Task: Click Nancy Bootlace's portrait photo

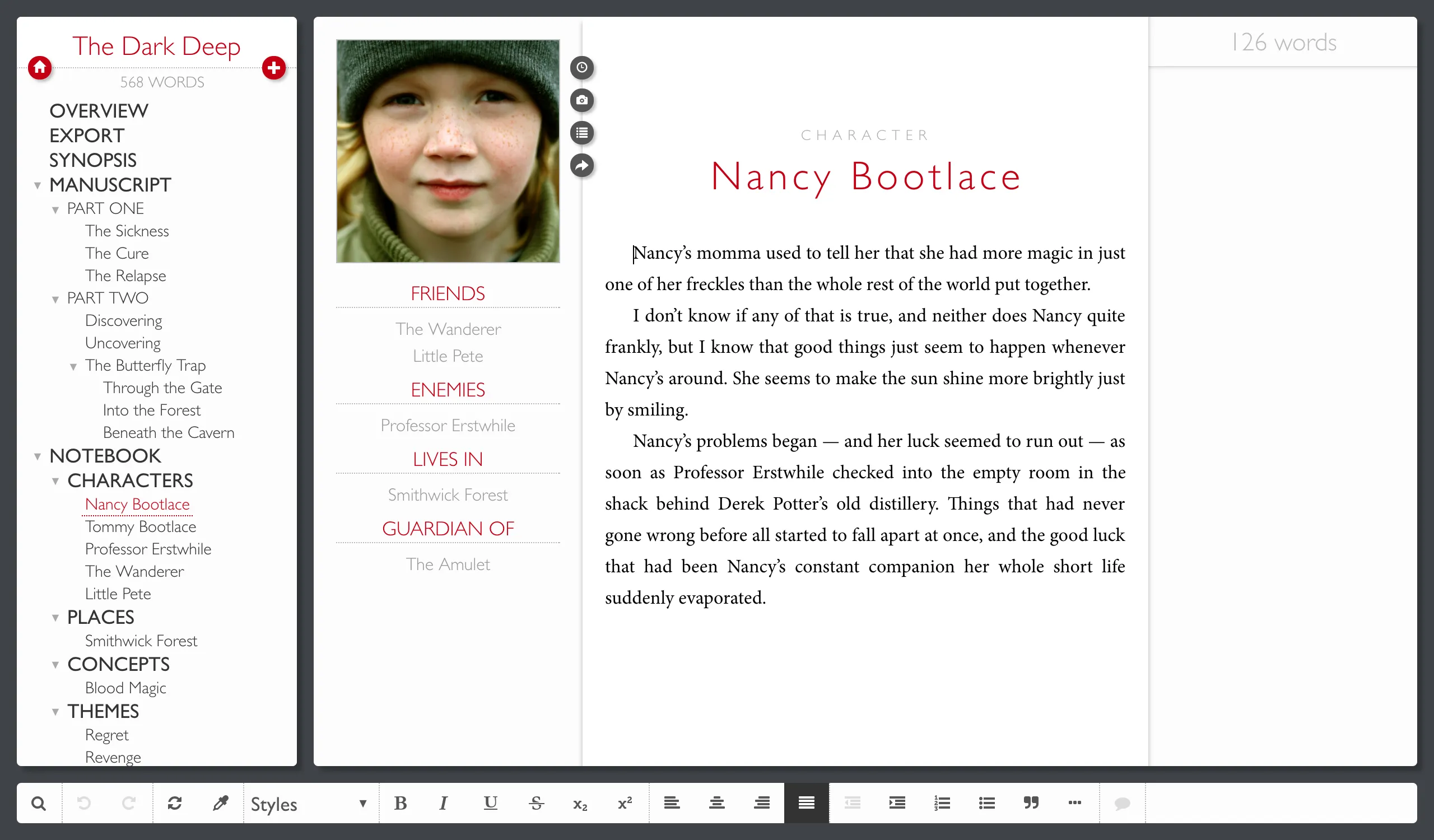Action: (448, 151)
